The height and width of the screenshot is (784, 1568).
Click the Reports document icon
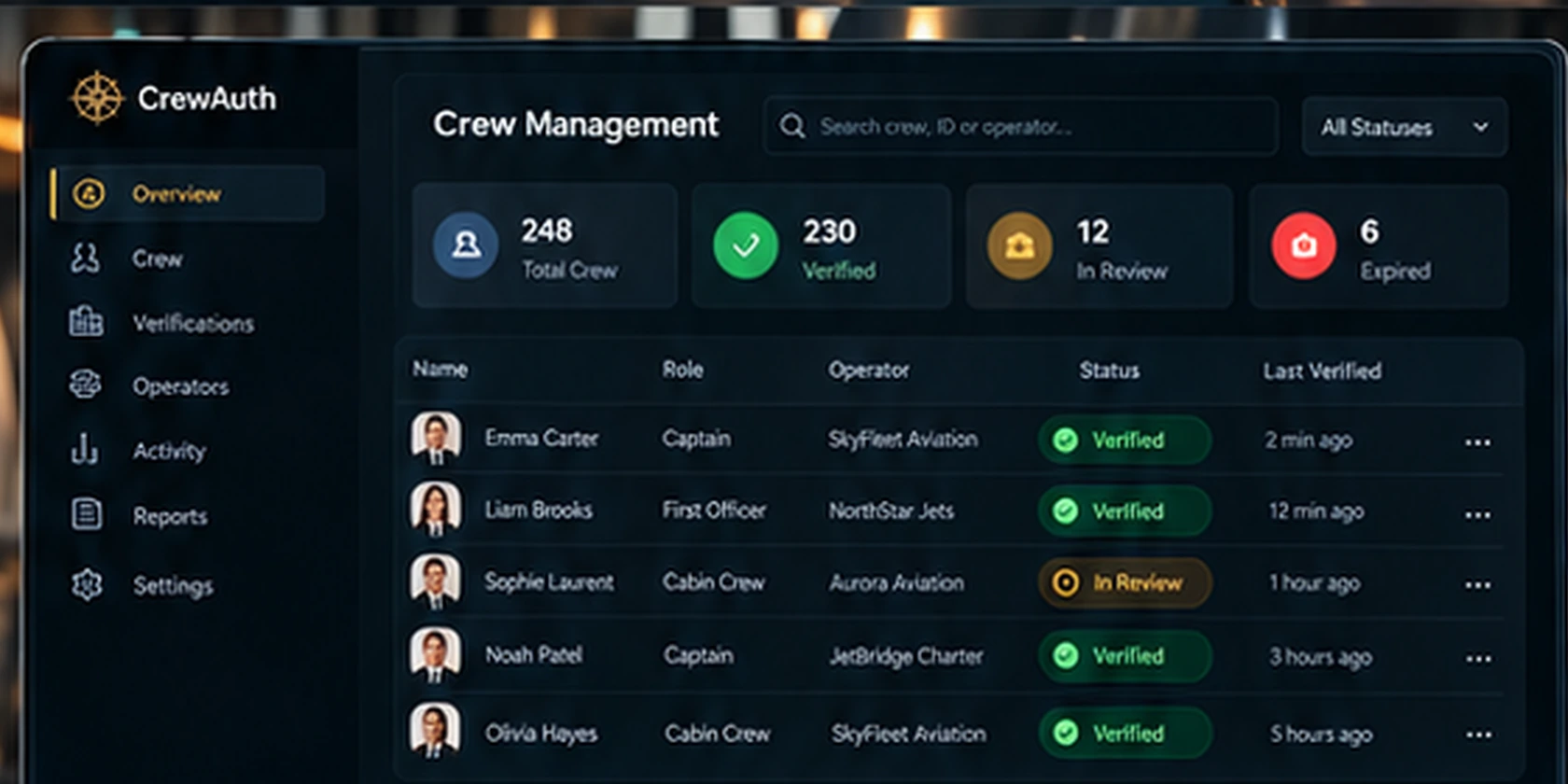(87, 514)
